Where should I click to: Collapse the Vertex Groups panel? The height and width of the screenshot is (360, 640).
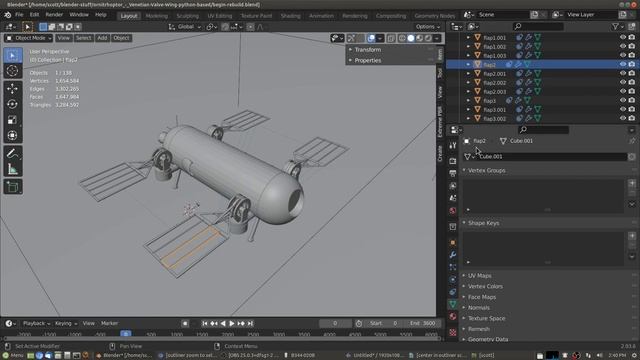(487, 170)
